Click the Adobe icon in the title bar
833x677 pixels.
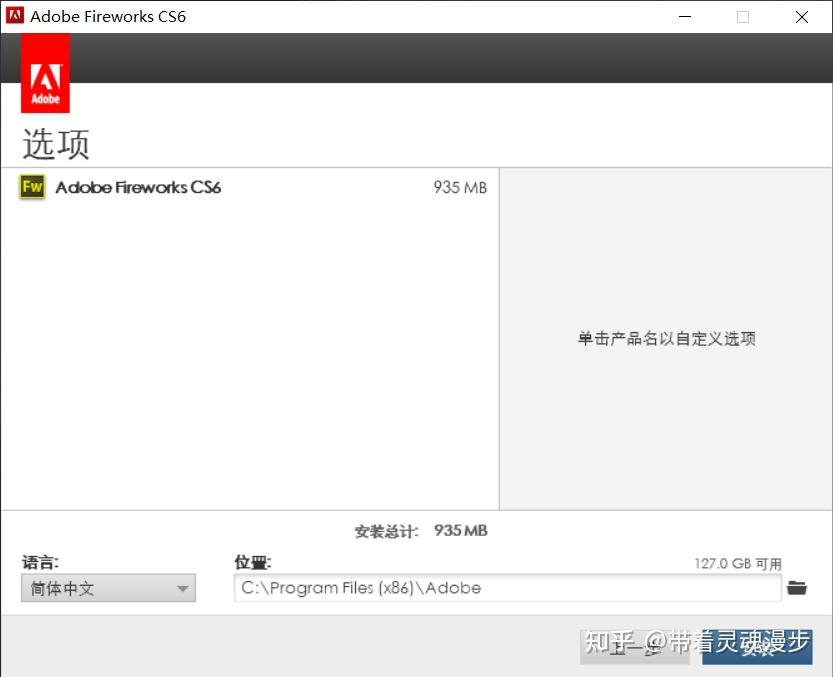[14, 16]
